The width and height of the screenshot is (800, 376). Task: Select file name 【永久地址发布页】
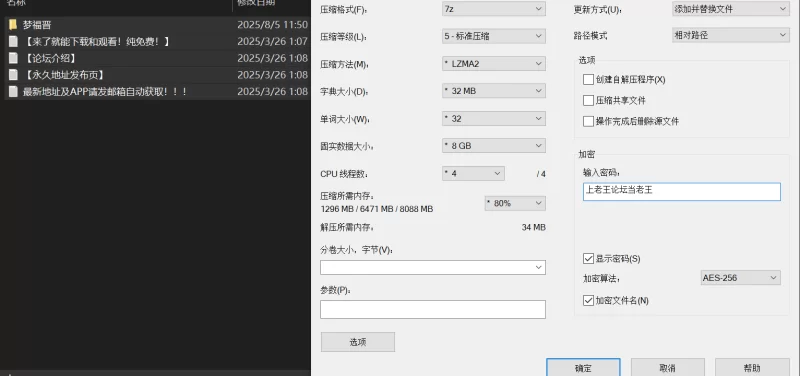click(x=64, y=75)
